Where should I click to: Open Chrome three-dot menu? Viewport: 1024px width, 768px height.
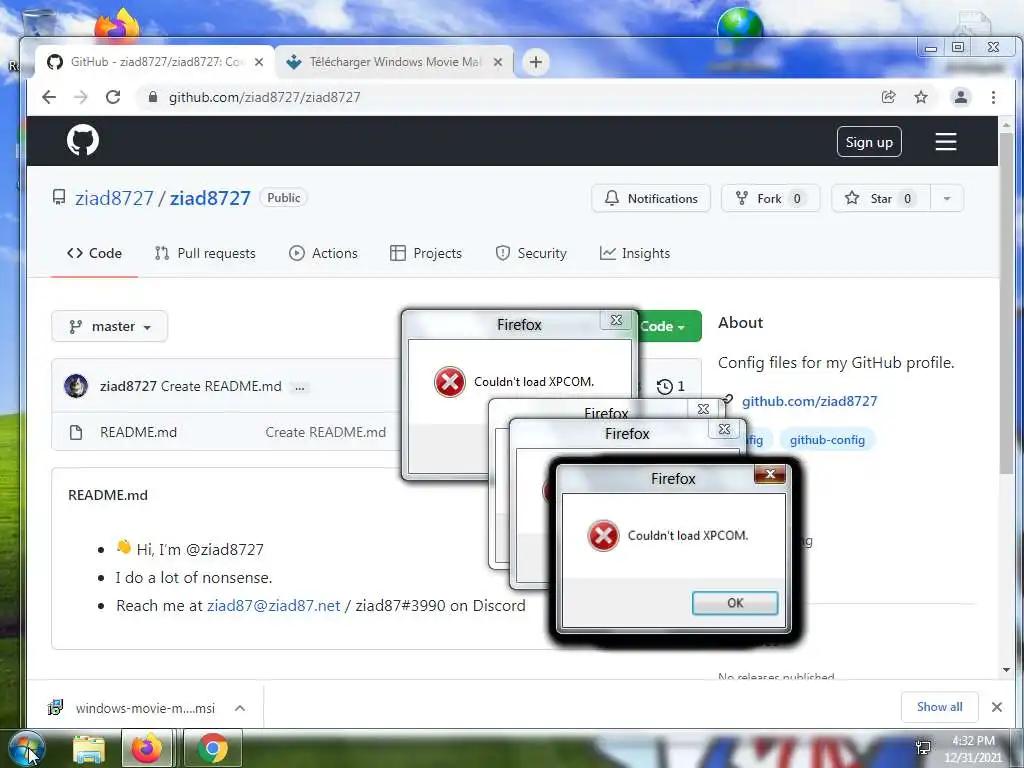[993, 97]
